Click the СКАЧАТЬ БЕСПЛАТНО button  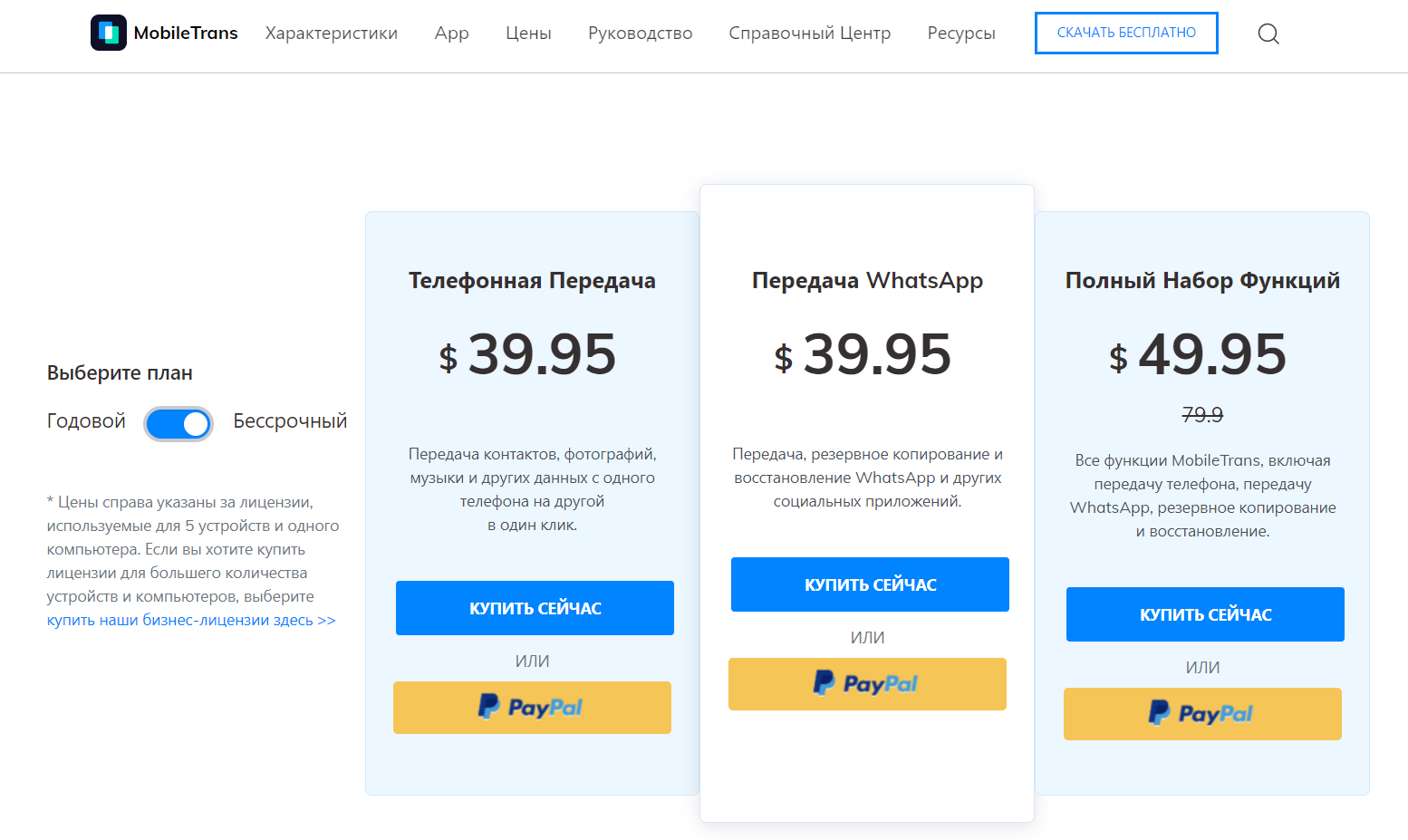click(x=1126, y=34)
